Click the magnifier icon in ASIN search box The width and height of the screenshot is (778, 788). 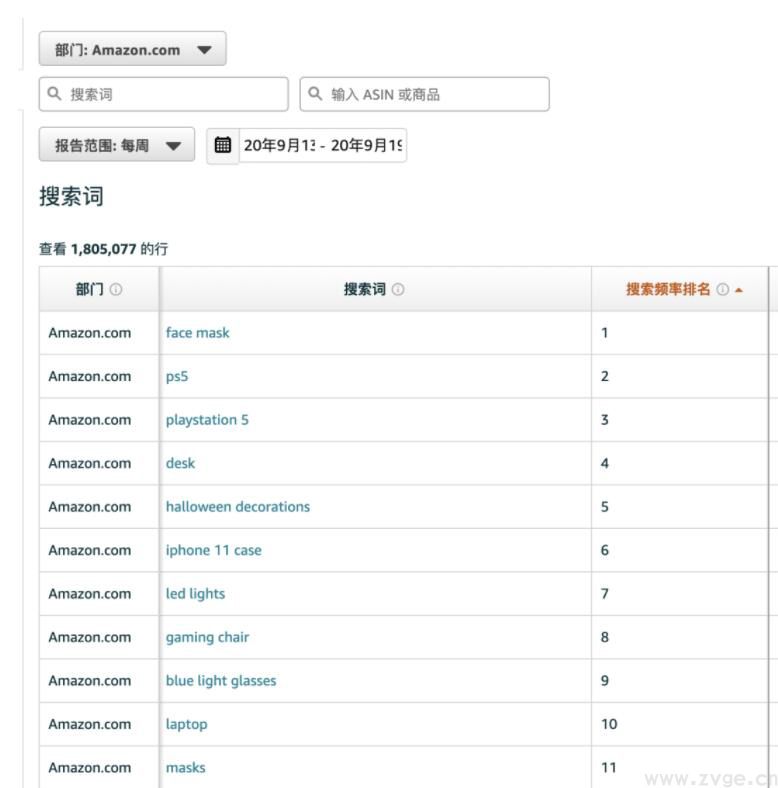(316, 94)
